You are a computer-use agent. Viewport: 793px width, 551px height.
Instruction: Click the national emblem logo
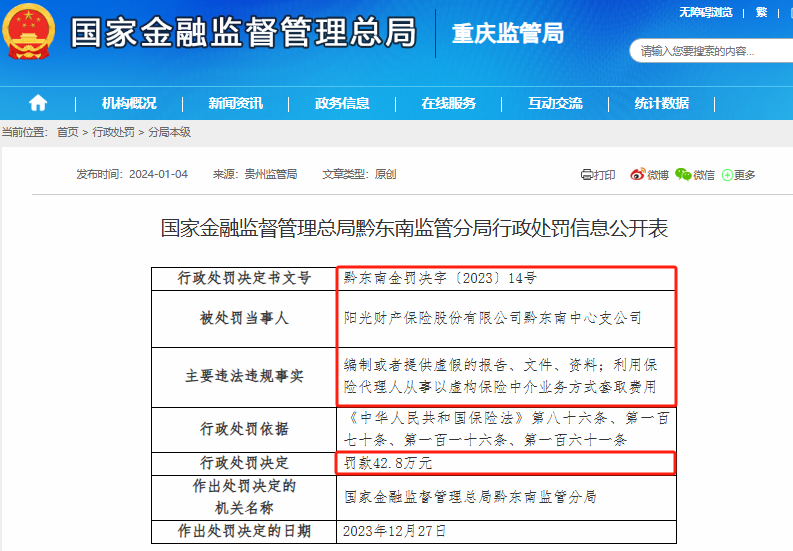click(x=28, y=31)
